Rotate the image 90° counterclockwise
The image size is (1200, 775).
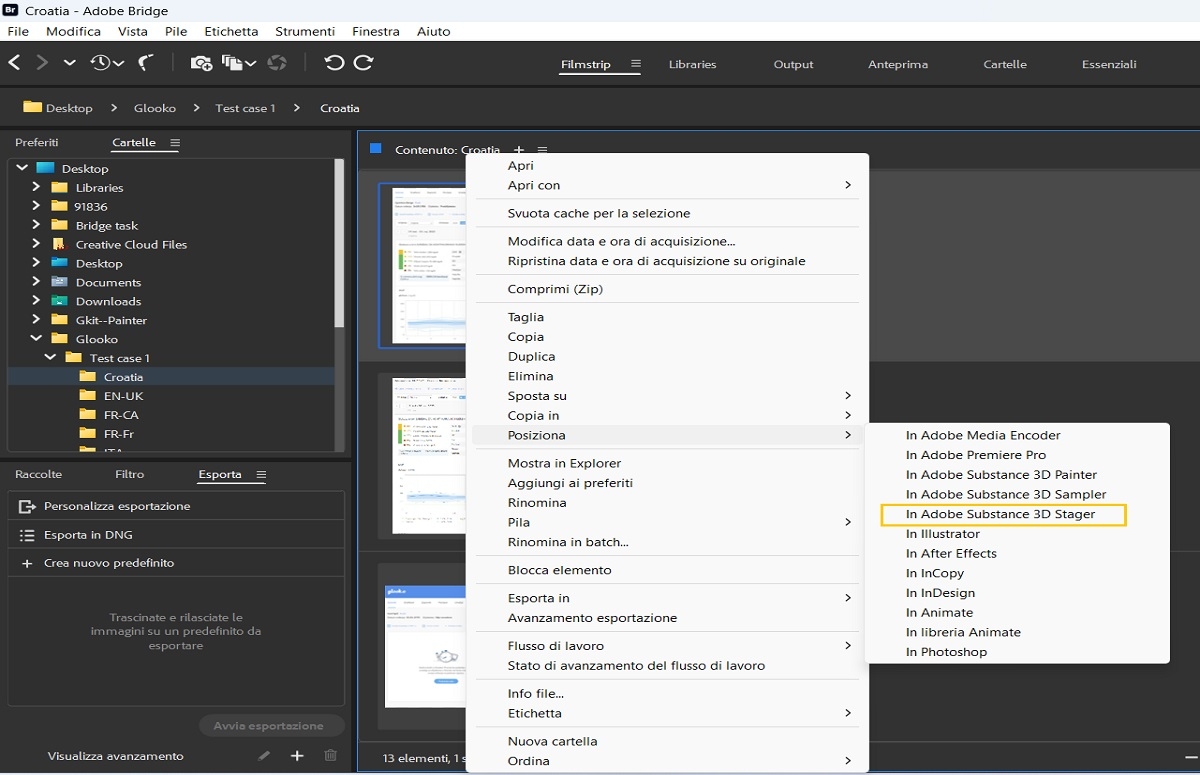[x=334, y=63]
